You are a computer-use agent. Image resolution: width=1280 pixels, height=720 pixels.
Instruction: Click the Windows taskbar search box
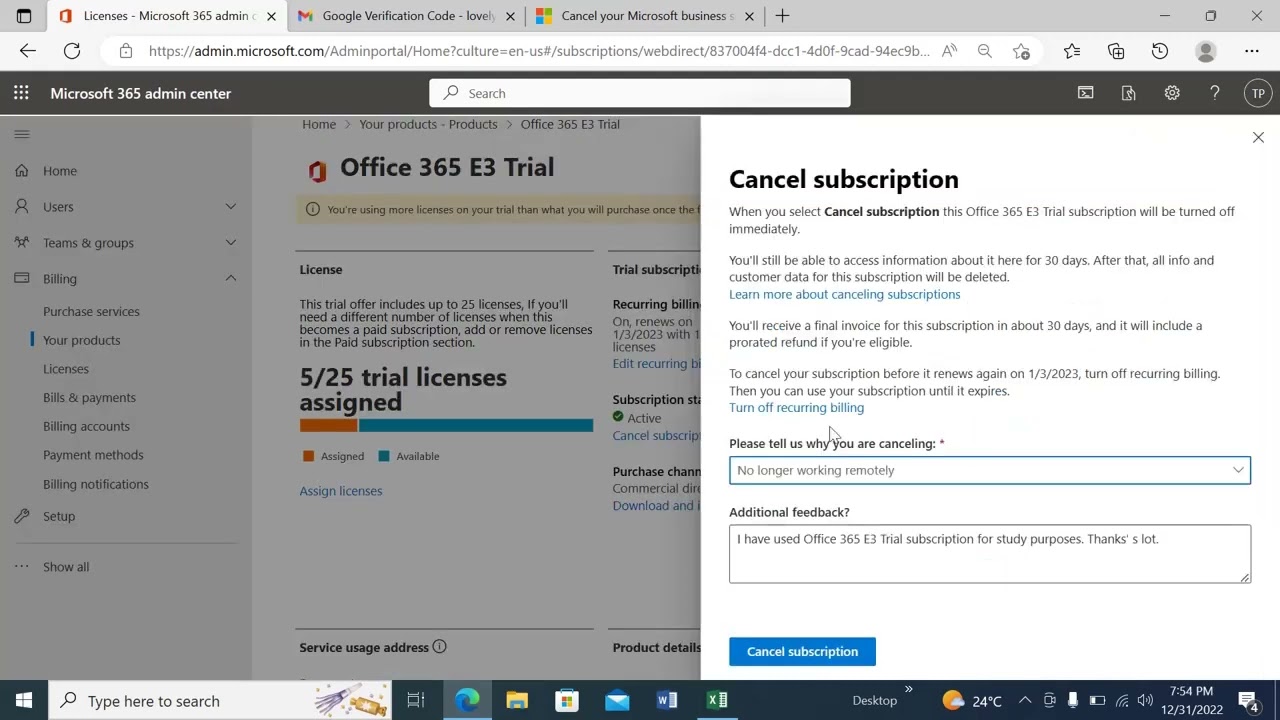coord(219,700)
